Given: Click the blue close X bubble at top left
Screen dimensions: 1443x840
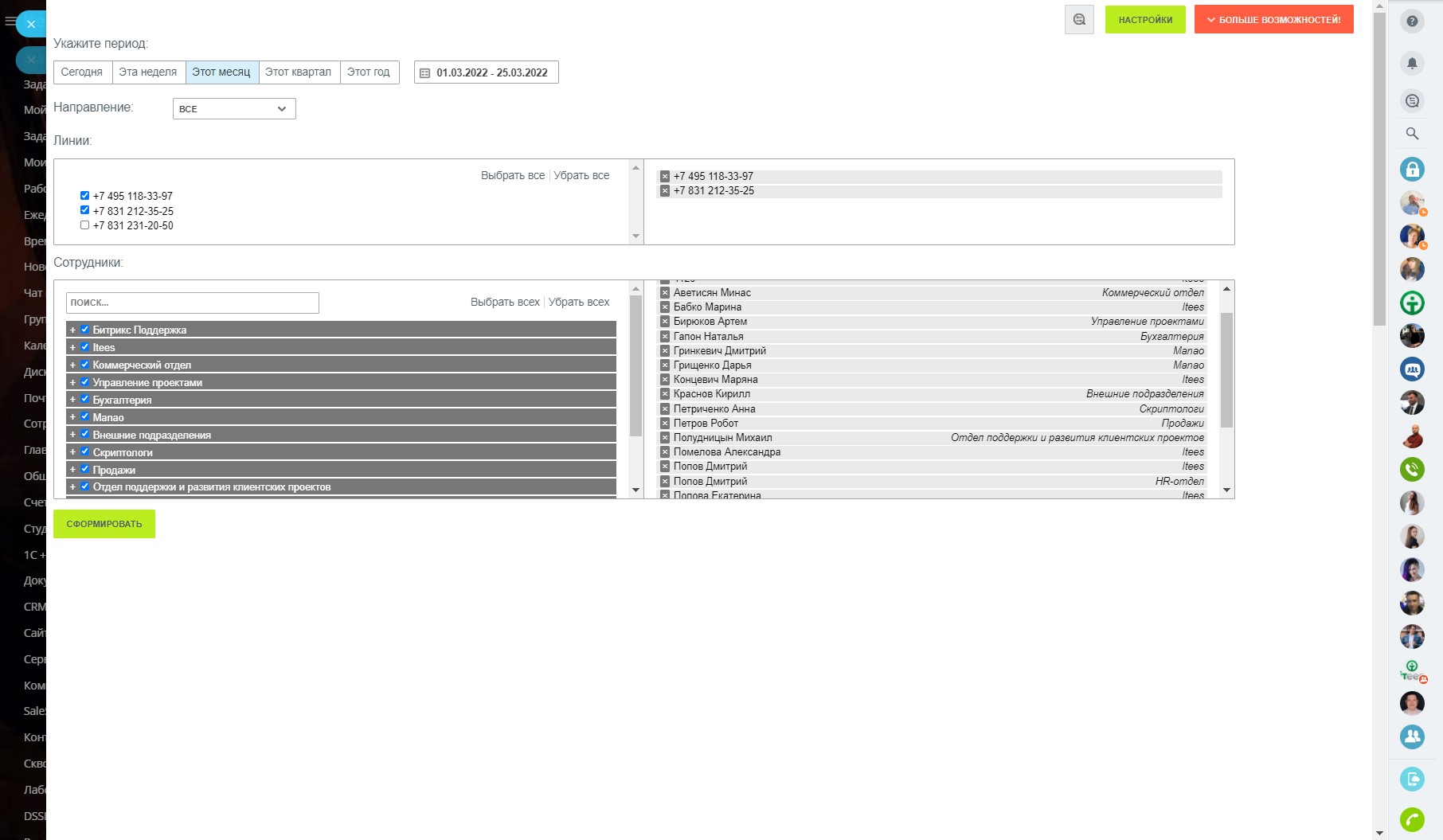Looking at the screenshot, I should [x=31, y=24].
